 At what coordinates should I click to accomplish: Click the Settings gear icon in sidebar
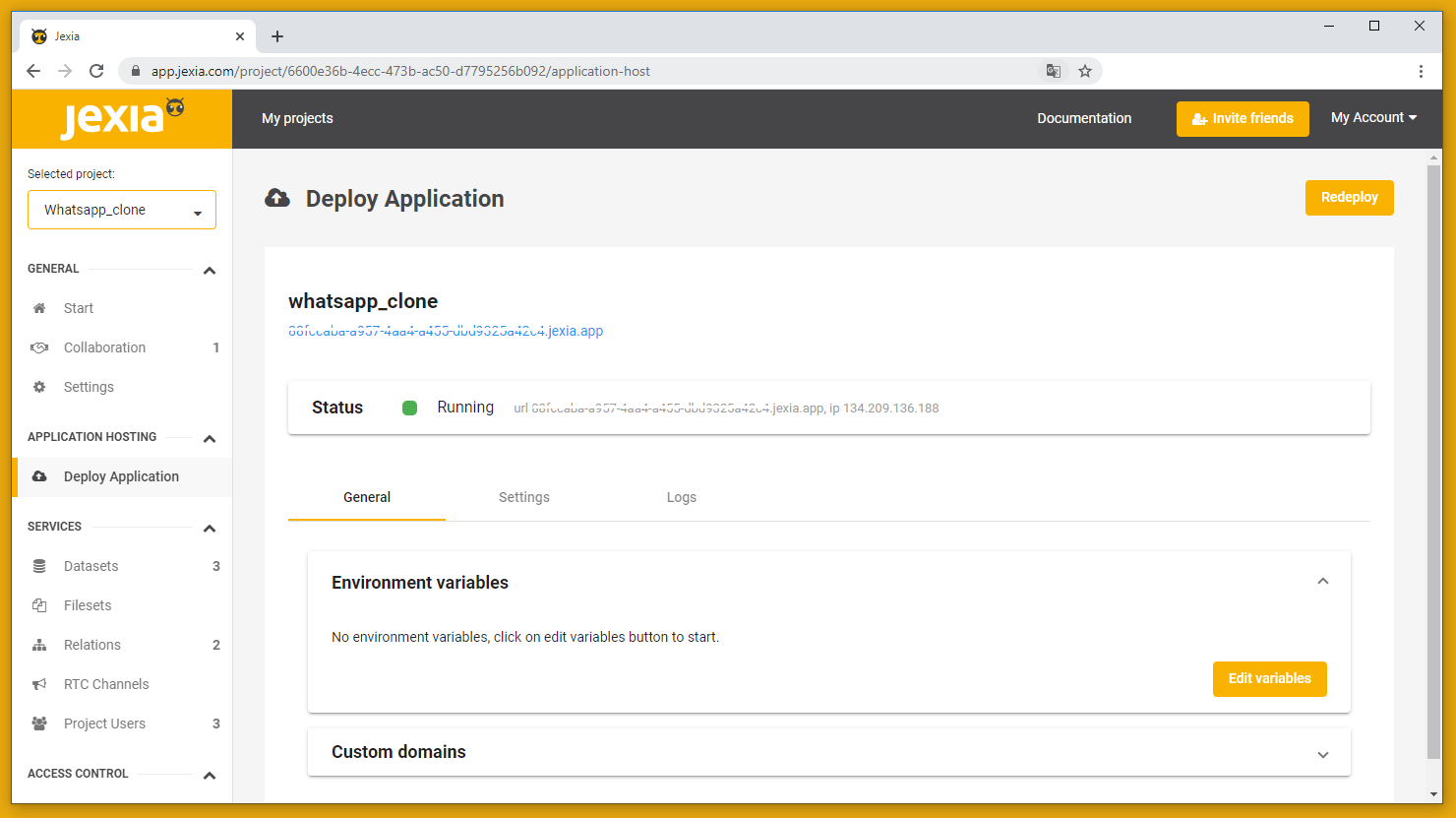point(39,387)
